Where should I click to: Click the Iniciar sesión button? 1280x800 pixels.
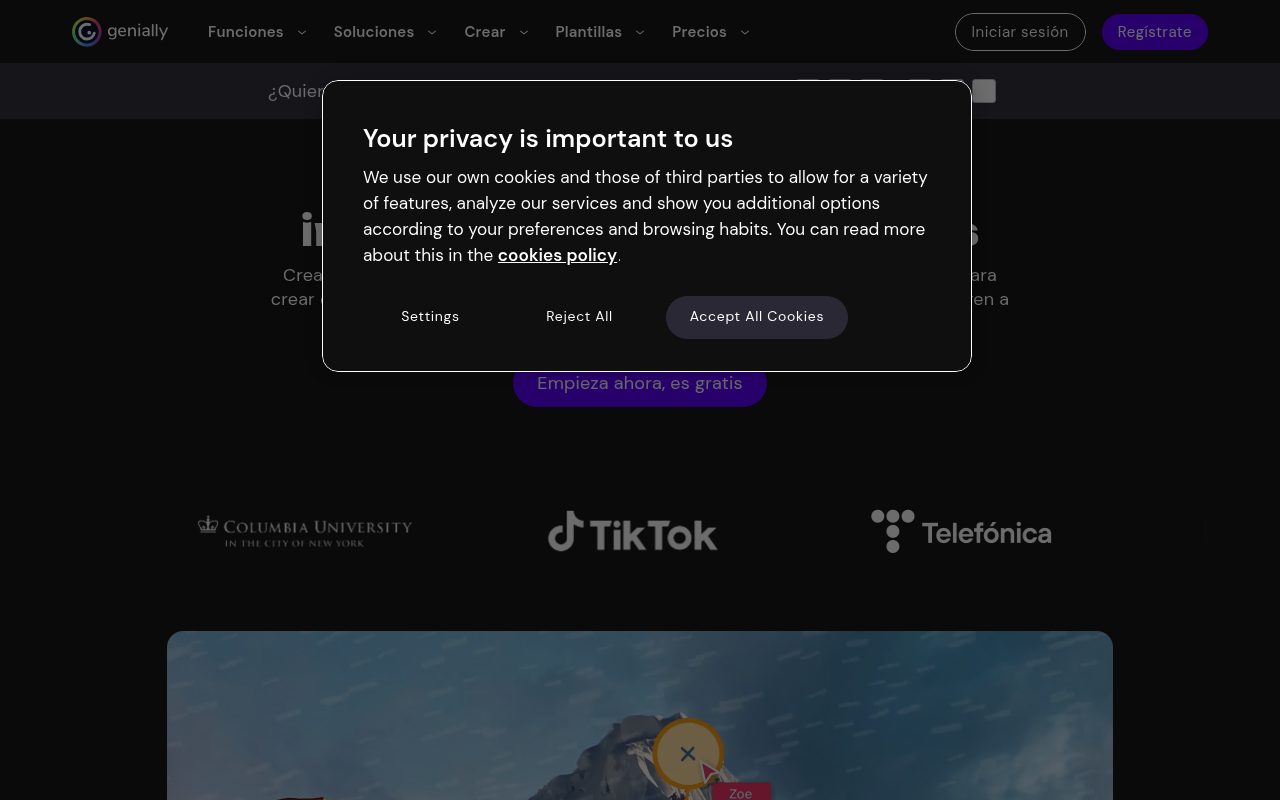[1020, 32]
